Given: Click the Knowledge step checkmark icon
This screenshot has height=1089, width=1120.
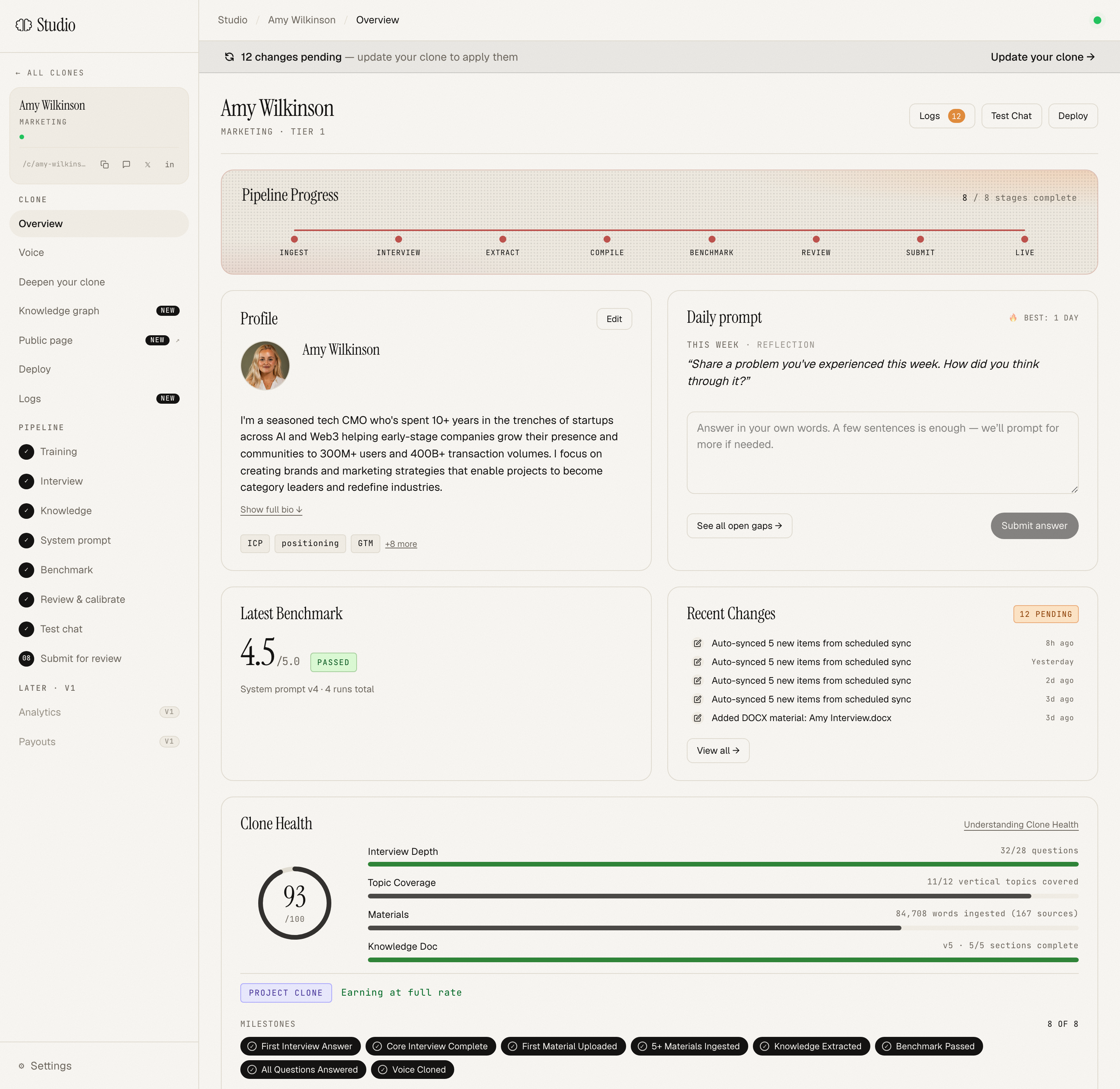Looking at the screenshot, I should 26,511.
